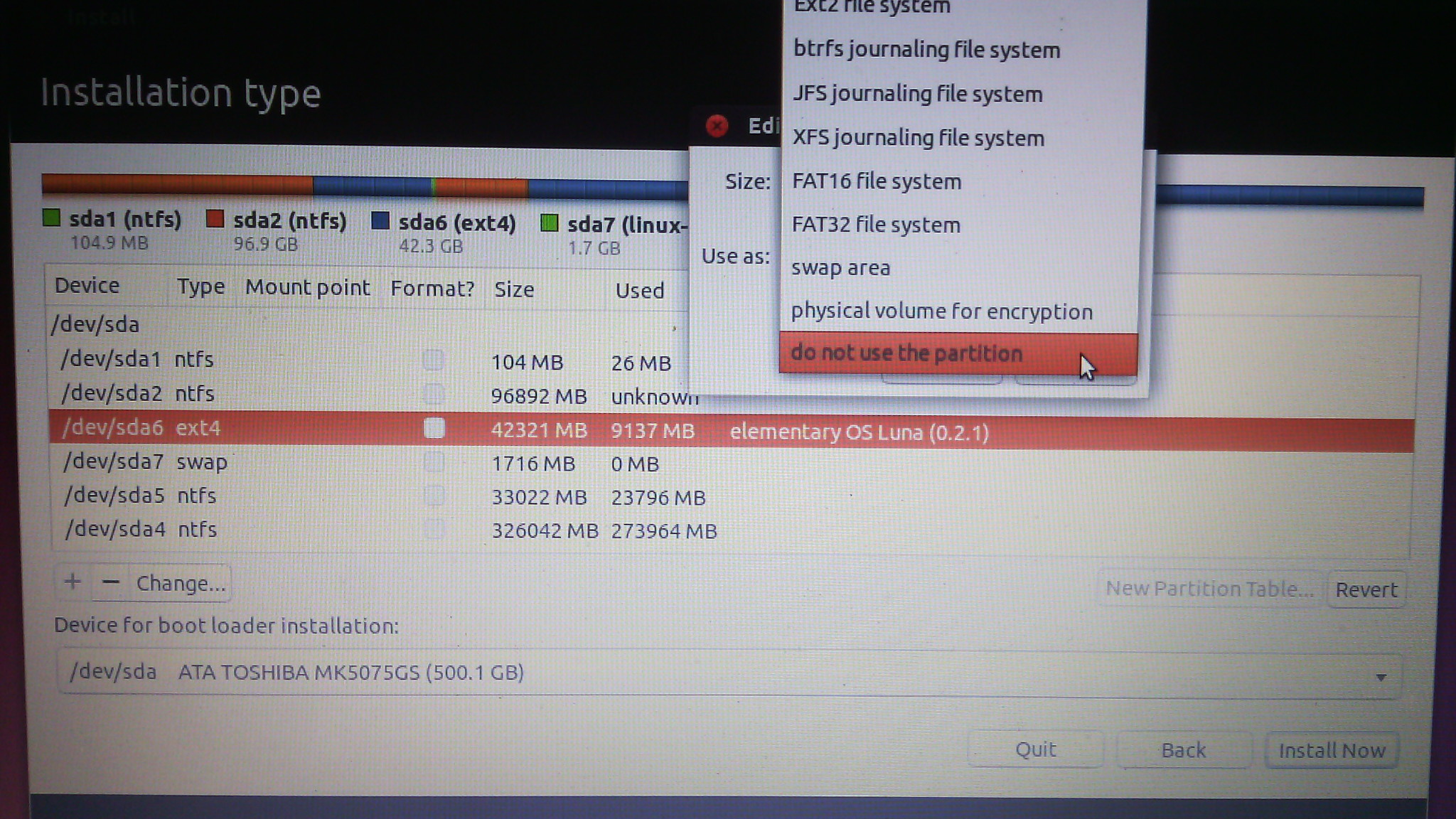Toggle Format checkbox for /dev/sda7 swap

(434, 462)
